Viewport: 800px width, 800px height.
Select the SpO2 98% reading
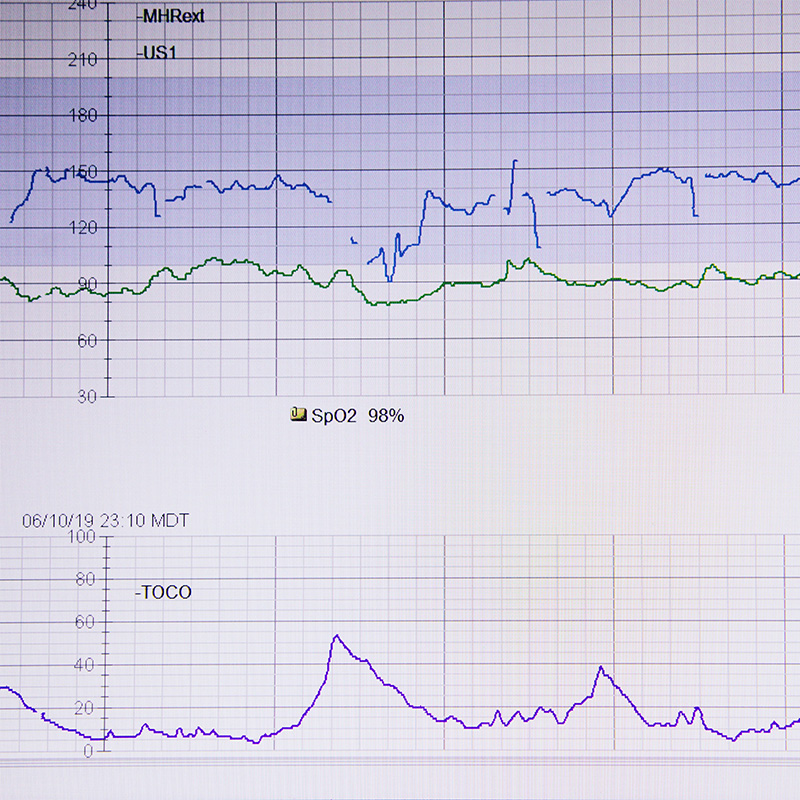point(358,415)
